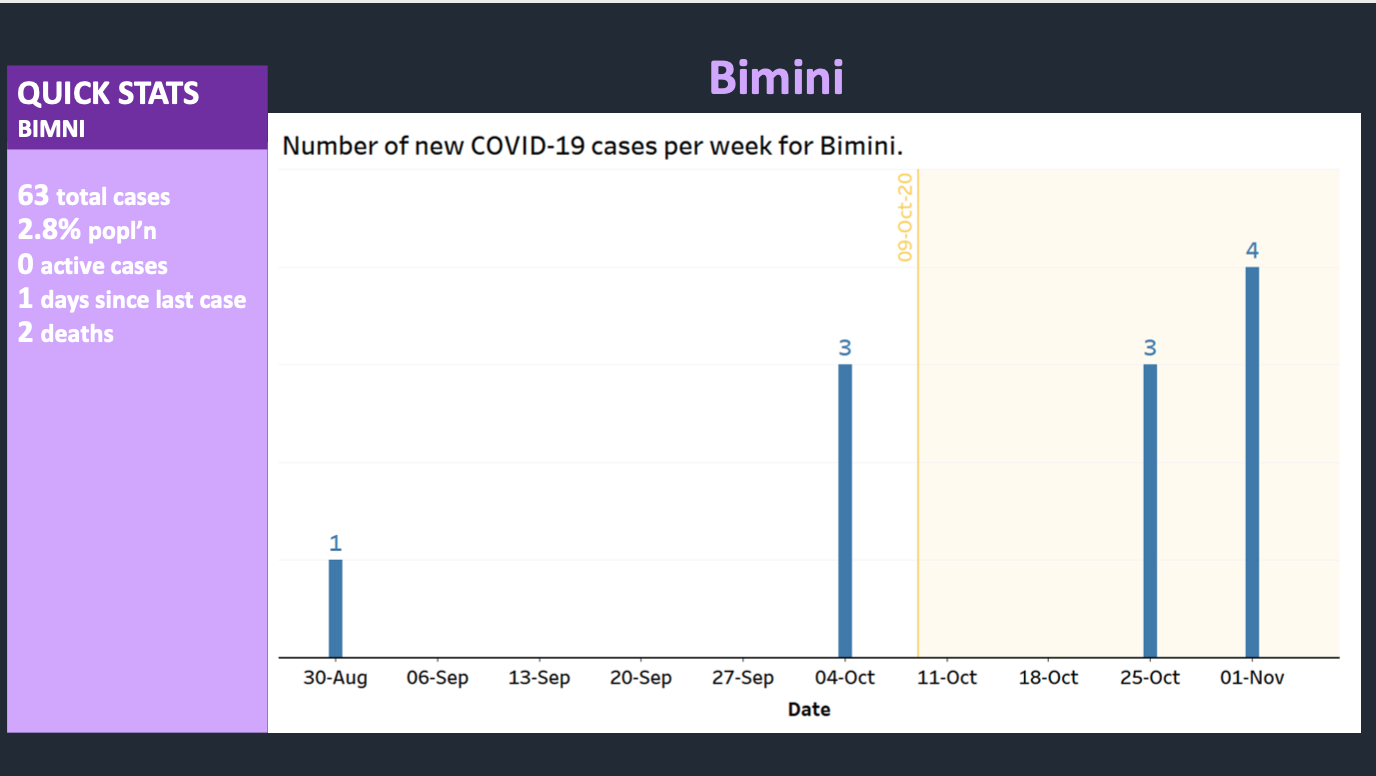Select the 01-Nov bar showing four cases
Screen dimensions: 1376x776
[1252, 462]
